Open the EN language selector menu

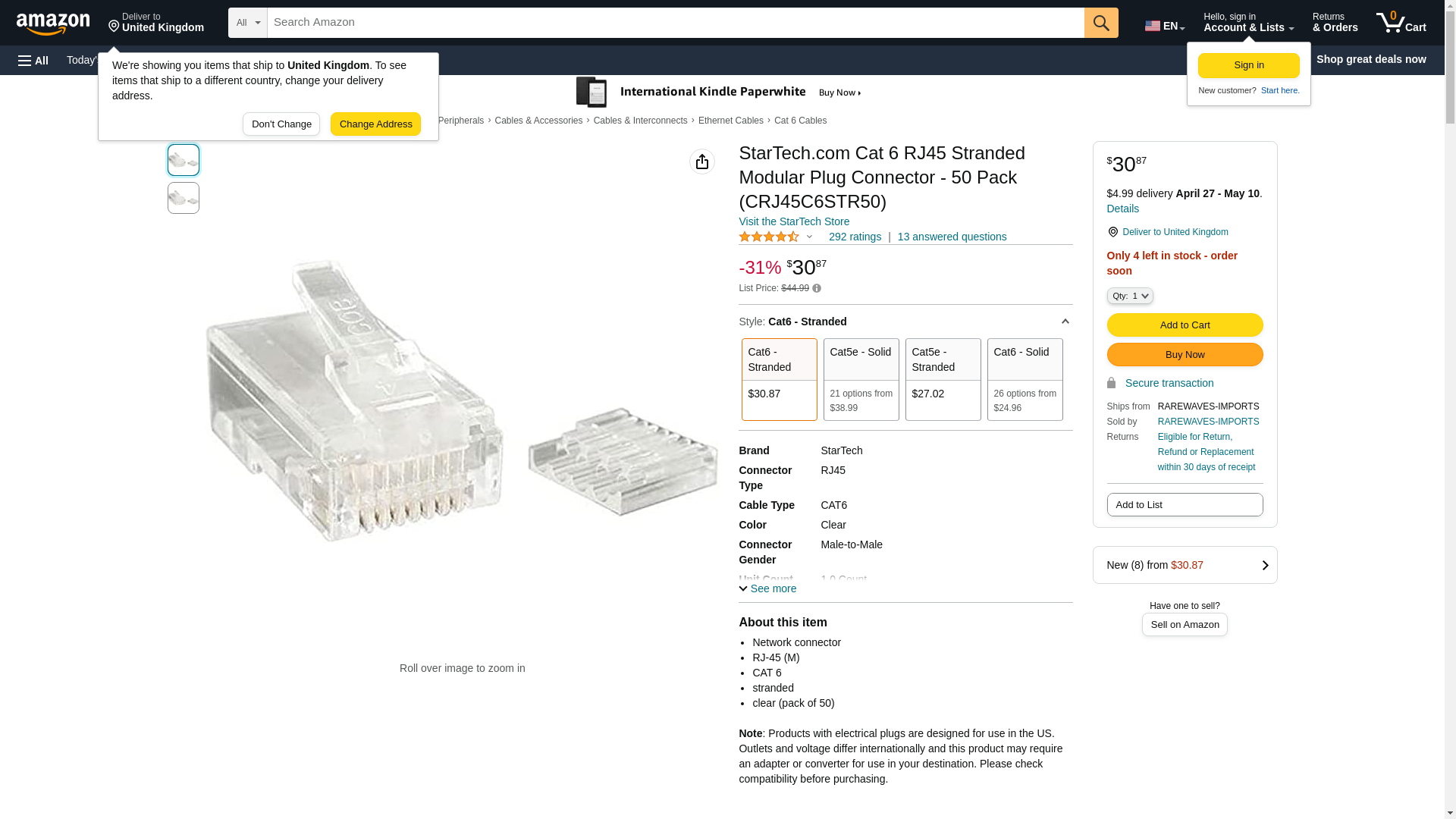(1164, 26)
